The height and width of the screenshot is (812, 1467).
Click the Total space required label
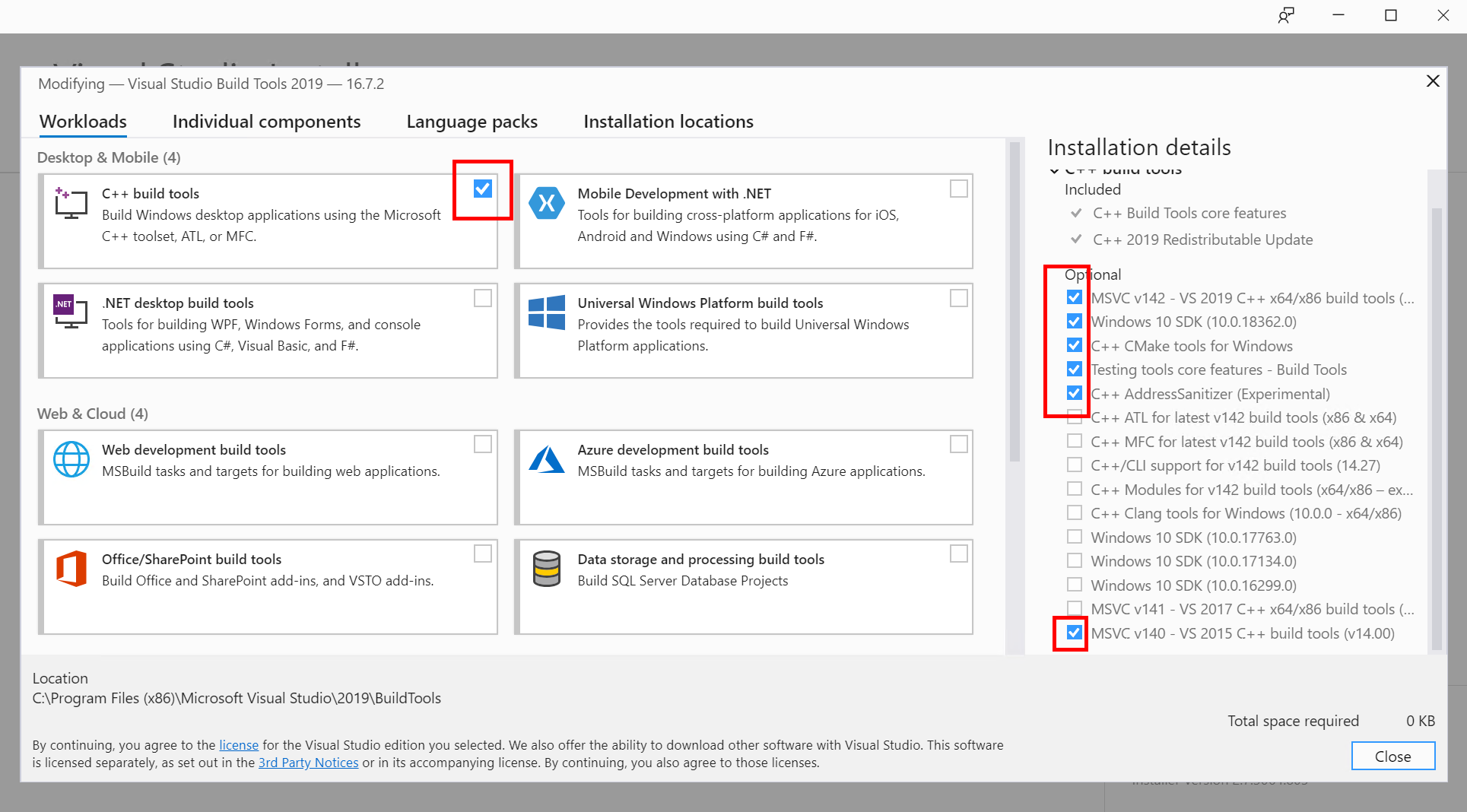click(x=1293, y=721)
